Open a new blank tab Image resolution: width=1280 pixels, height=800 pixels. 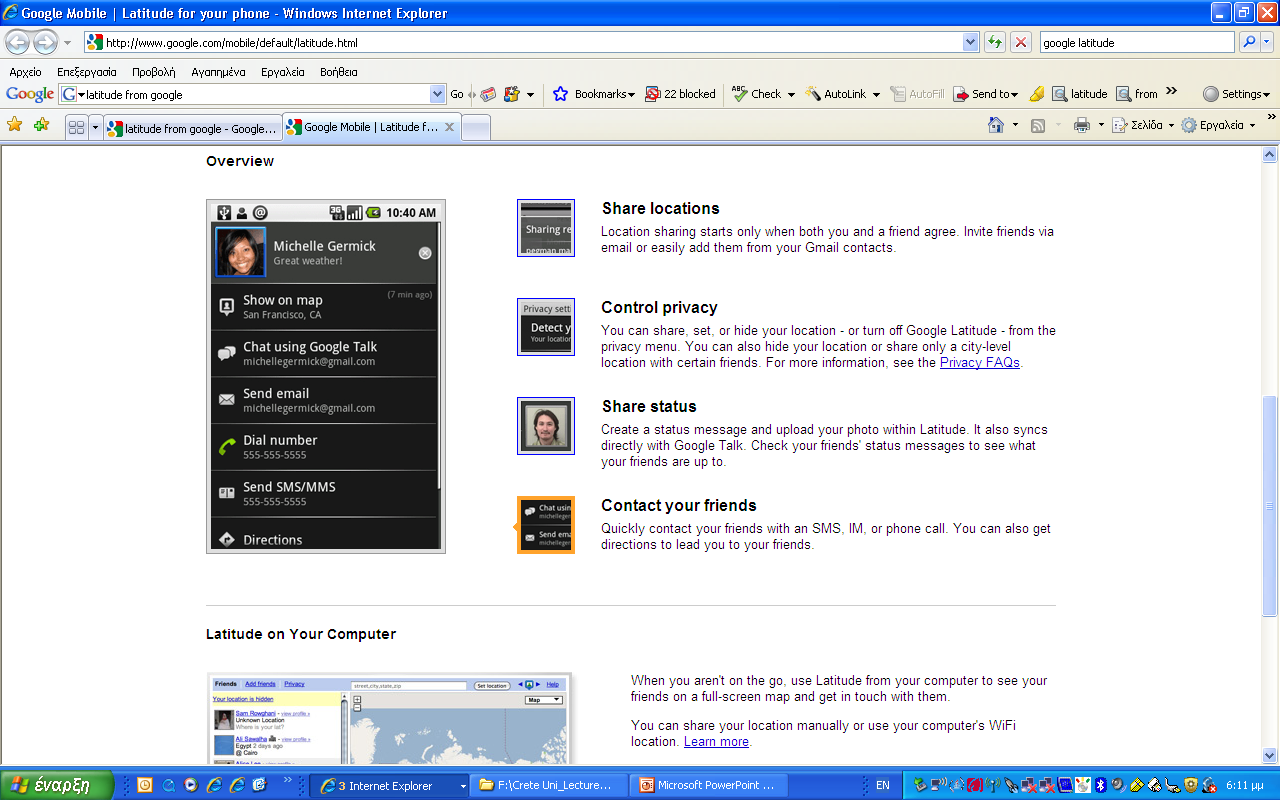[476, 128]
